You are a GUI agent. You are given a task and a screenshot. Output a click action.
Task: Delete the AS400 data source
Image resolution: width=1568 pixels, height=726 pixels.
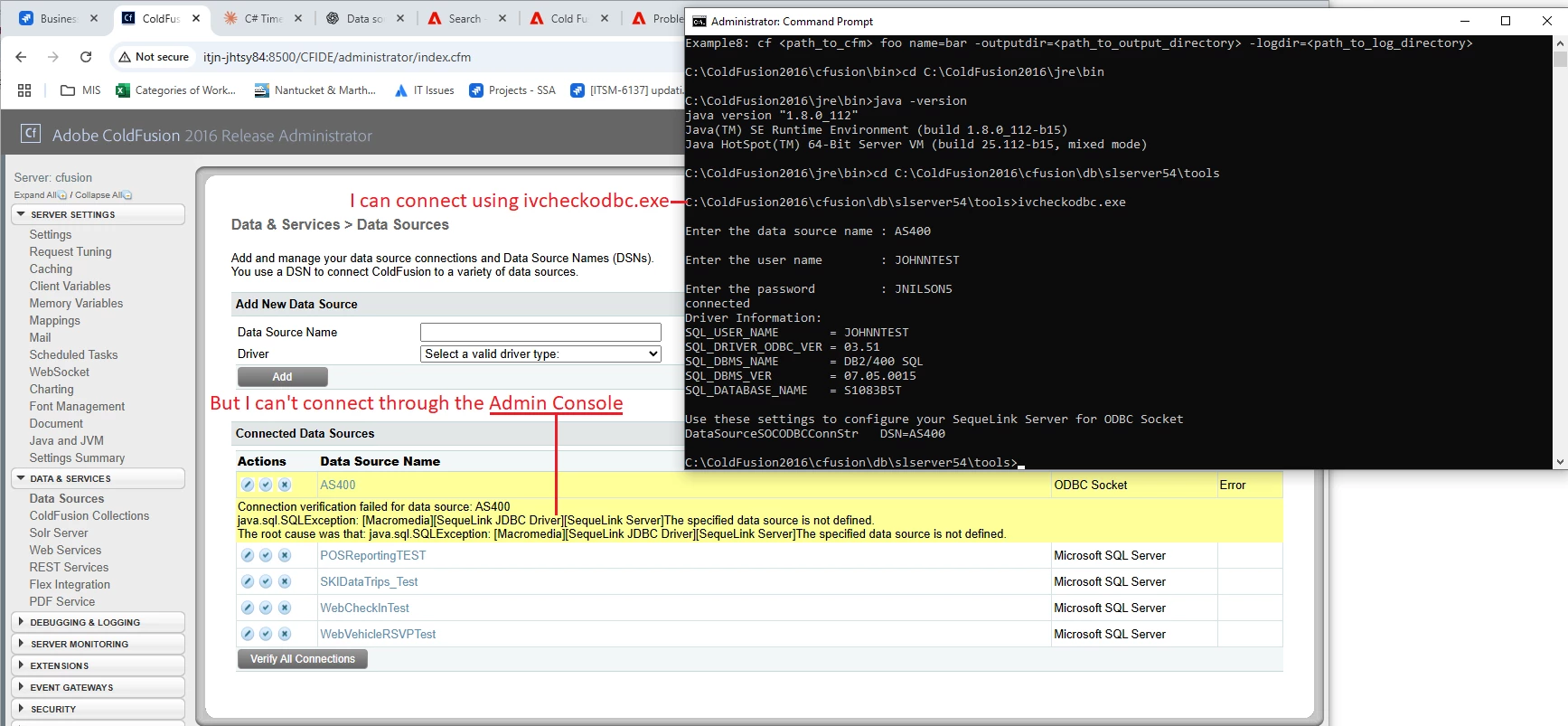(285, 485)
